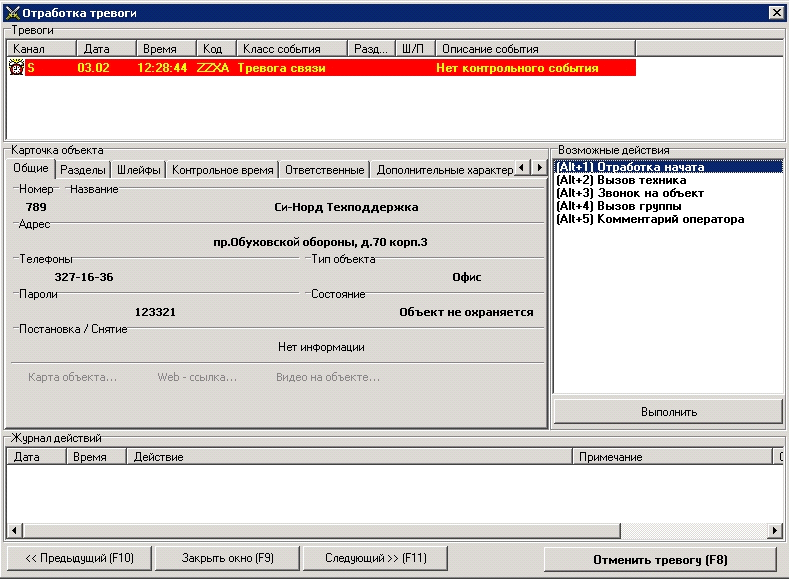Viewport: 789px width, 579px height.
Task: Click the journal horizontal scrollbar thumb
Action: (x=321, y=530)
